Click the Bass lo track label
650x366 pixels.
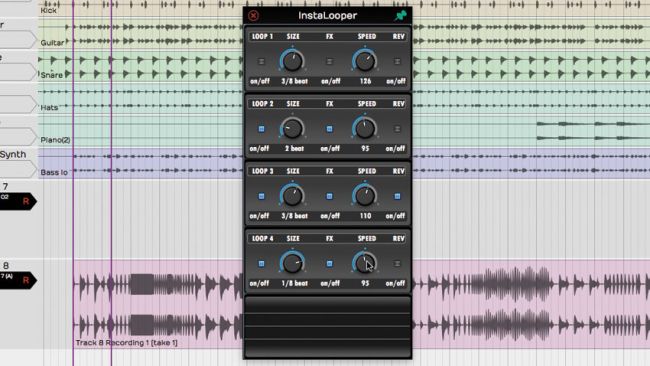(x=54, y=172)
